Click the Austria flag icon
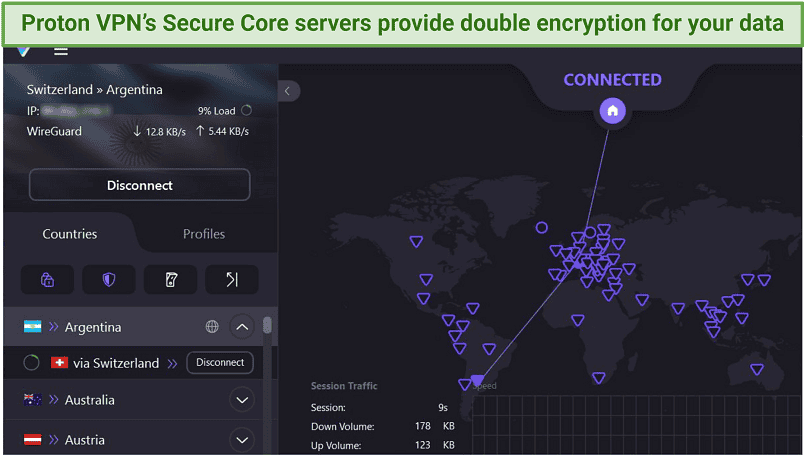806x457 pixels. coord(32,440)
